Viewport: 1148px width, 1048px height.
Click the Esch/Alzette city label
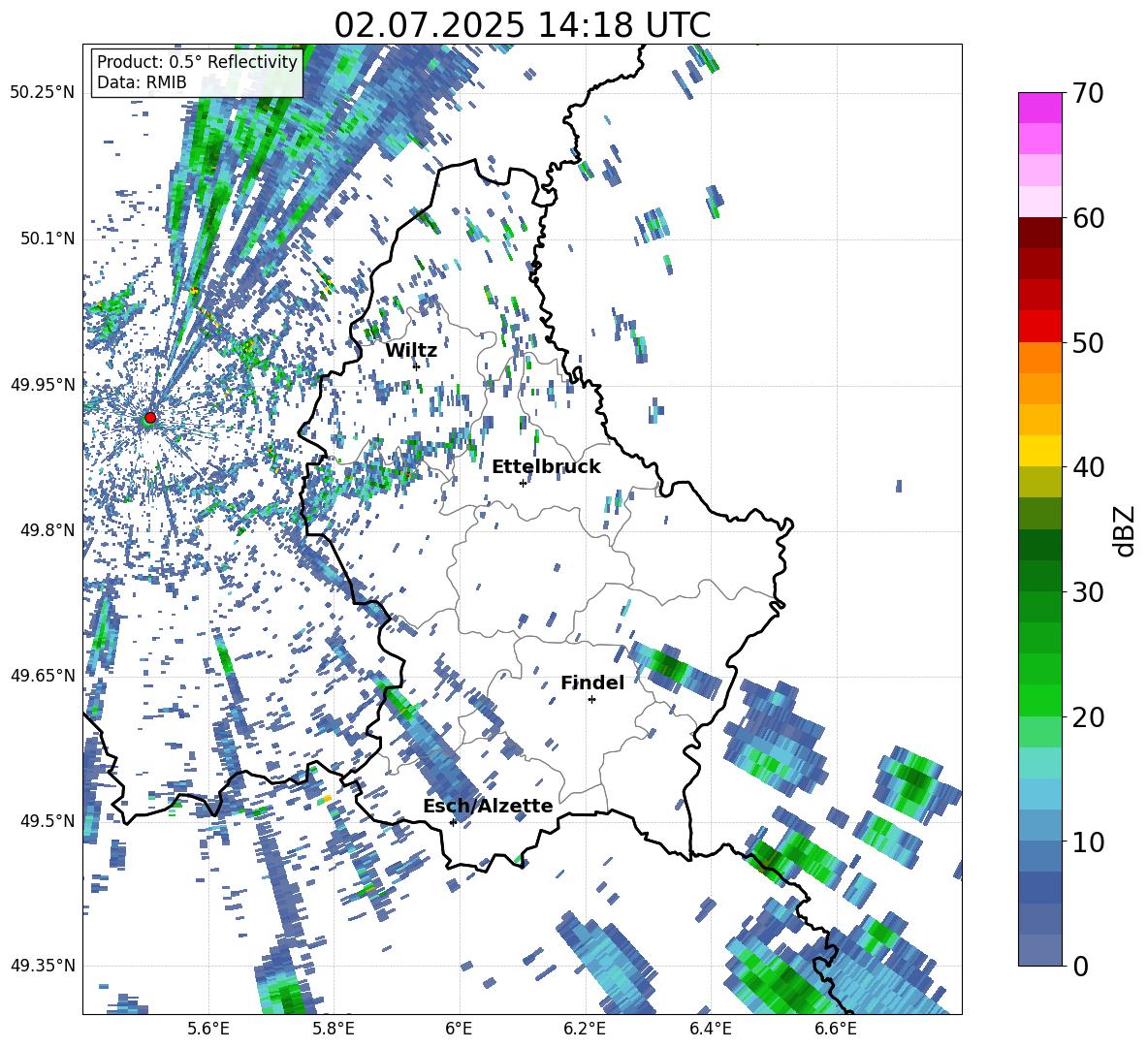click(488, 806)
